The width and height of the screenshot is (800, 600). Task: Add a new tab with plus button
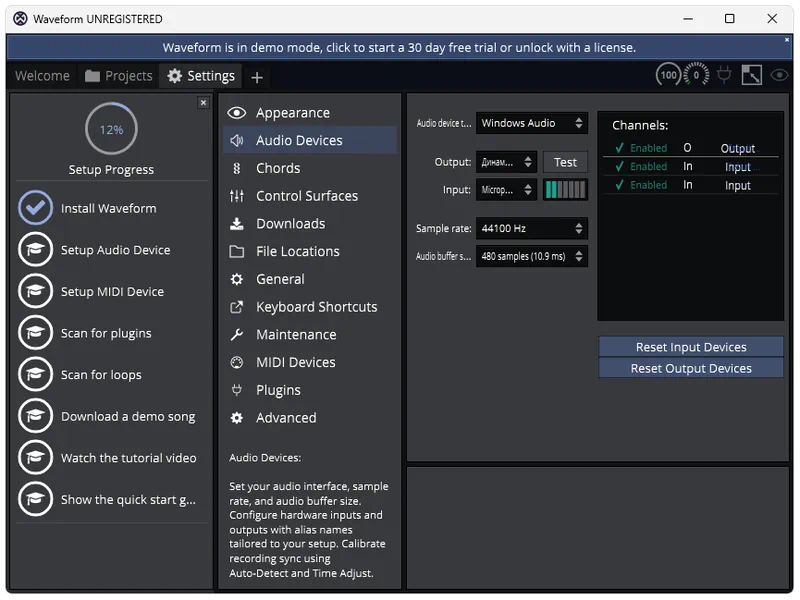point(257,78)
